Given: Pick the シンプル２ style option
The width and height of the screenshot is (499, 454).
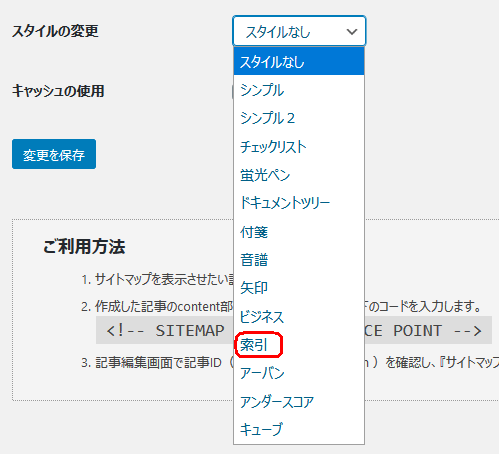Looking at the screenshot, I should click(x=299, y=118).
